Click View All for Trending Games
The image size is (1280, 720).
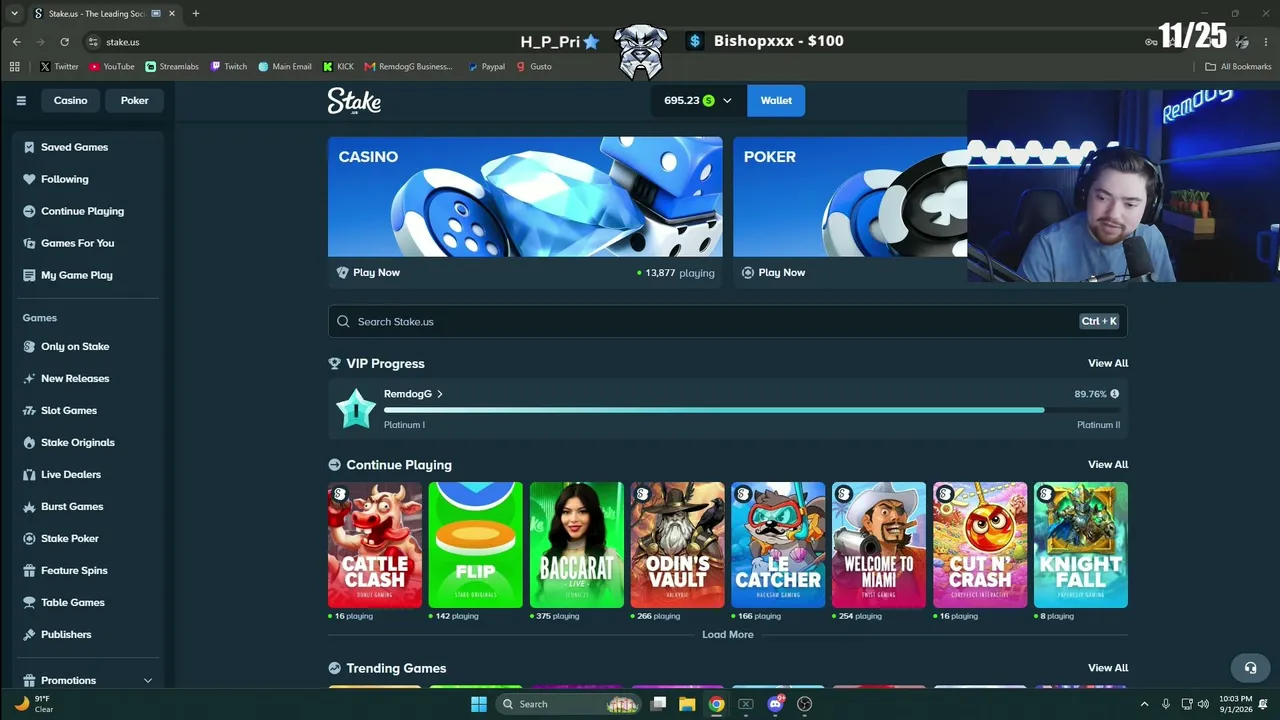[x=1108, y=668]
